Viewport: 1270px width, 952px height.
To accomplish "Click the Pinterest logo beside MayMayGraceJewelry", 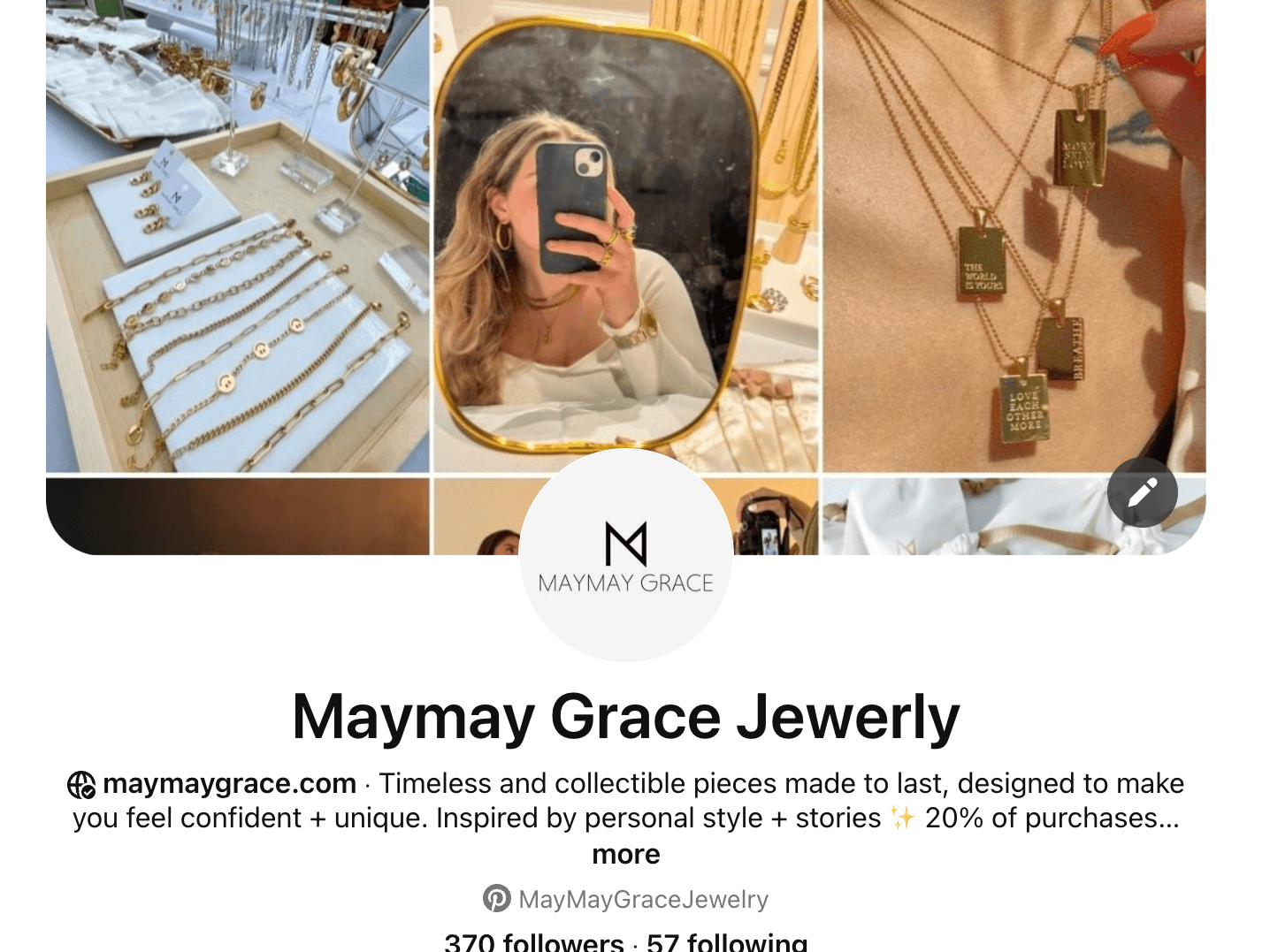I will (x=497, y=898).
